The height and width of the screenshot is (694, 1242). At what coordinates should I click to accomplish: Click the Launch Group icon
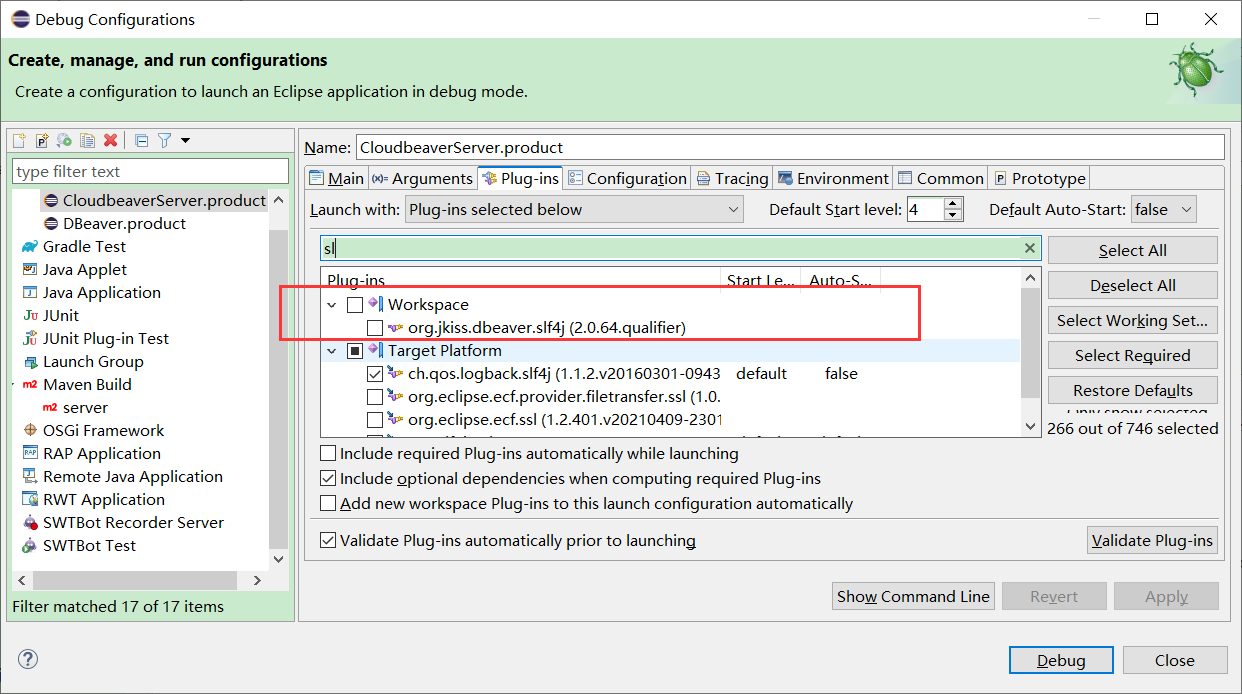pos(30,361)
